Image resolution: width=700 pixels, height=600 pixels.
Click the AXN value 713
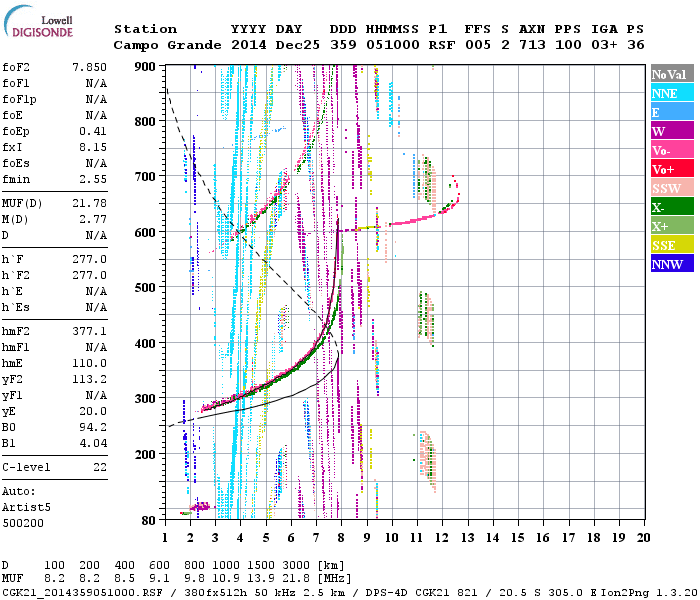click(x=532, y=45)
